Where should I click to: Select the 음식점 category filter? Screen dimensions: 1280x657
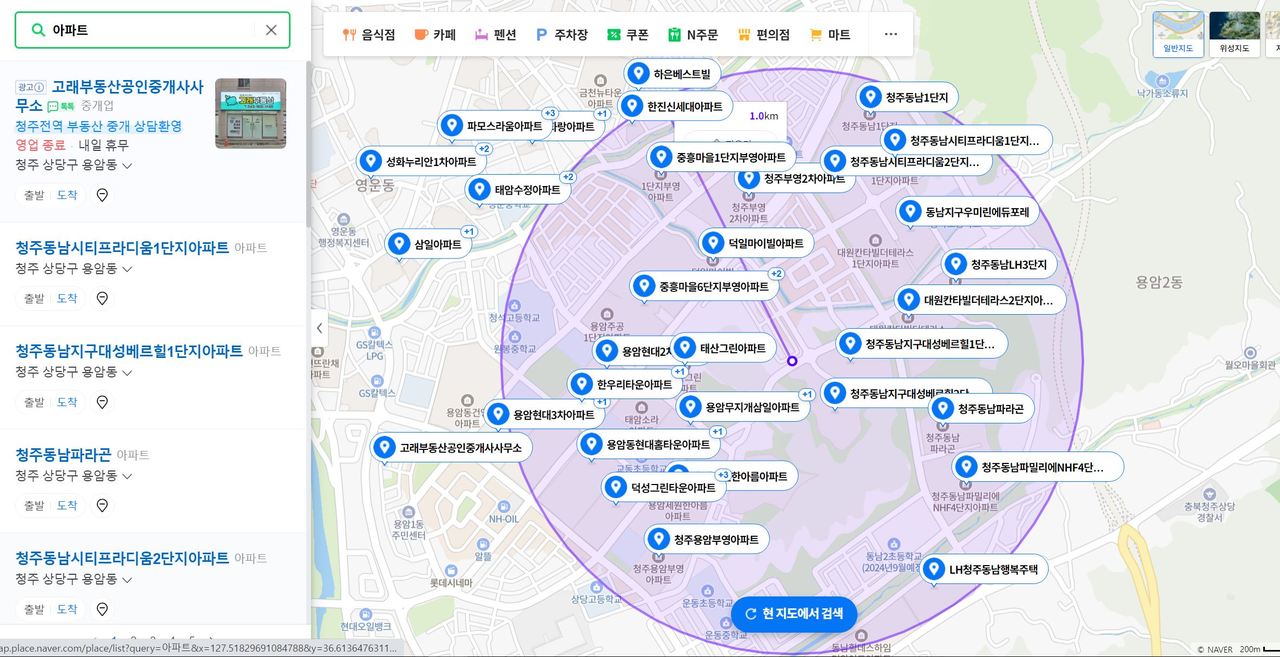coord(369,34)
